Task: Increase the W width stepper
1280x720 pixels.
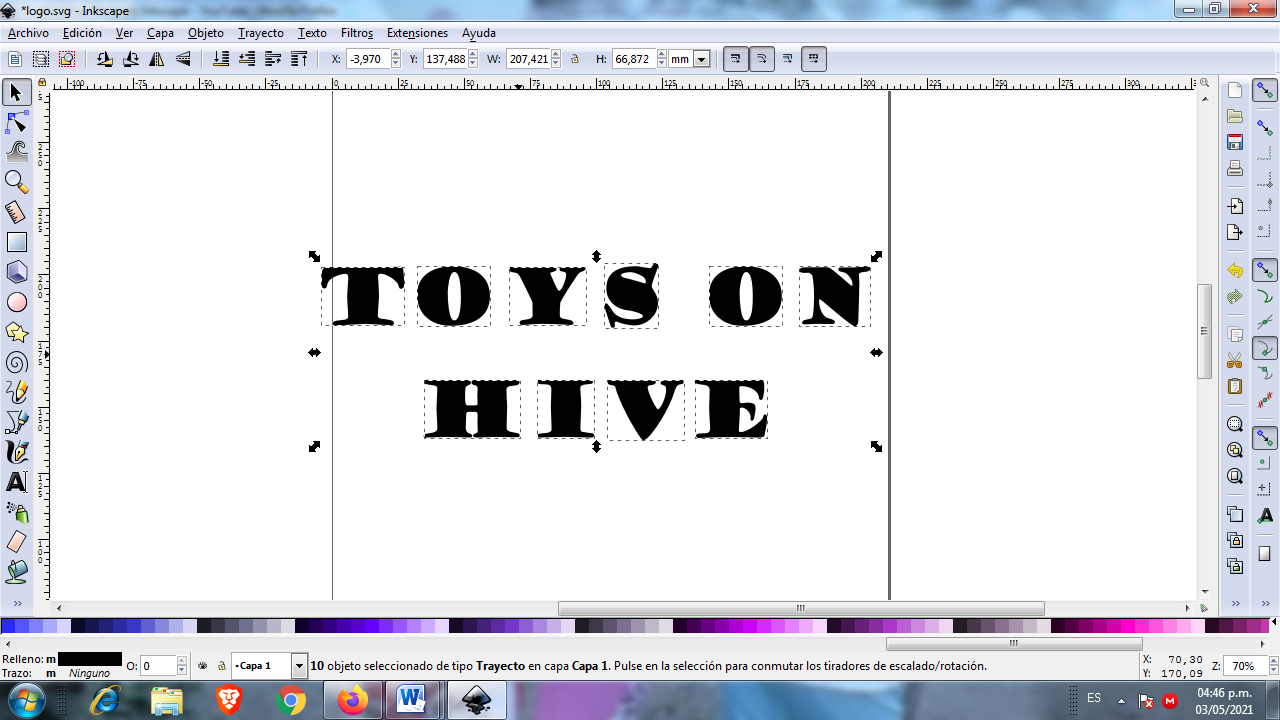Action: click(556, 55)
